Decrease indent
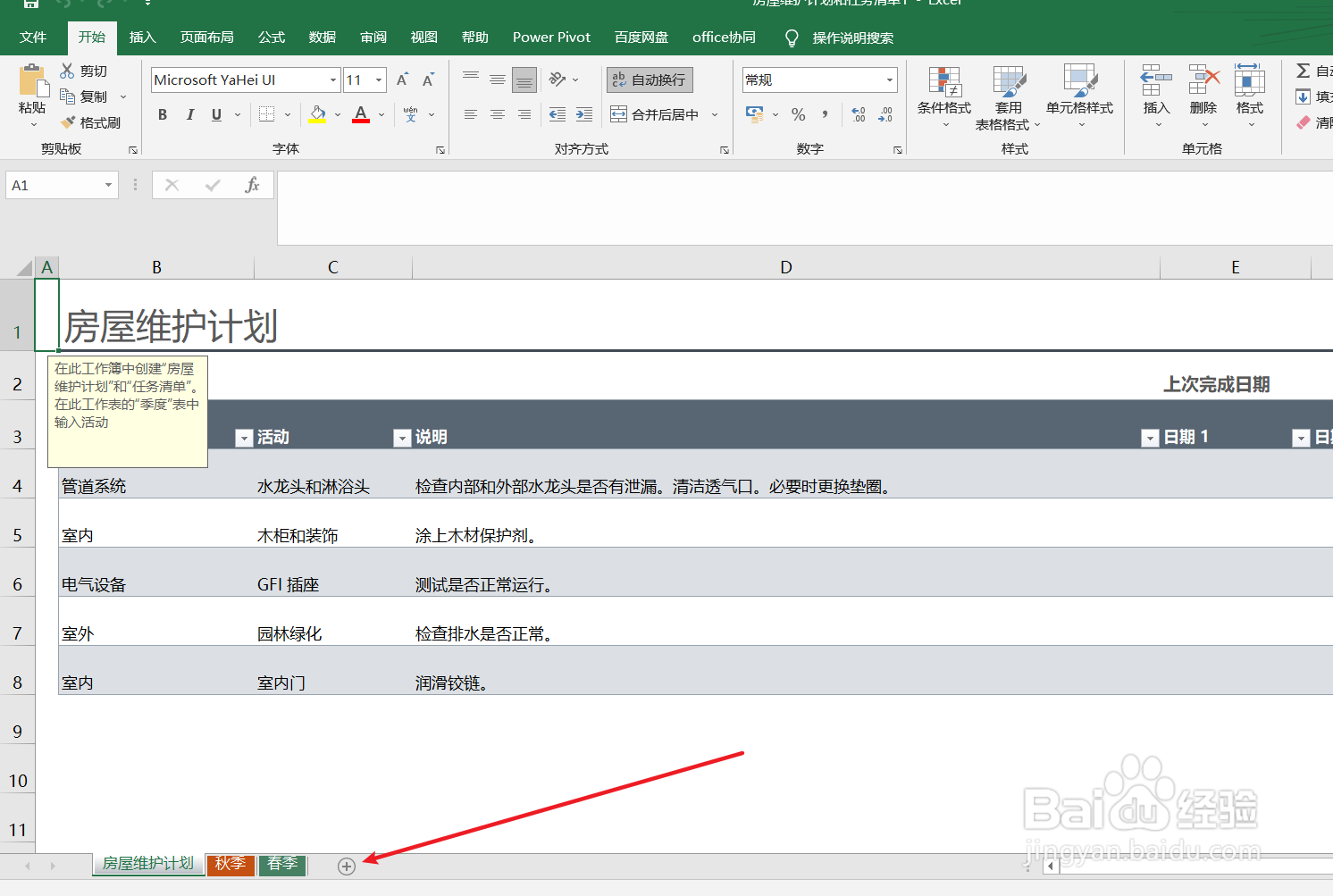This screenshot has height=896, width=1333. [x=558, y=114]
